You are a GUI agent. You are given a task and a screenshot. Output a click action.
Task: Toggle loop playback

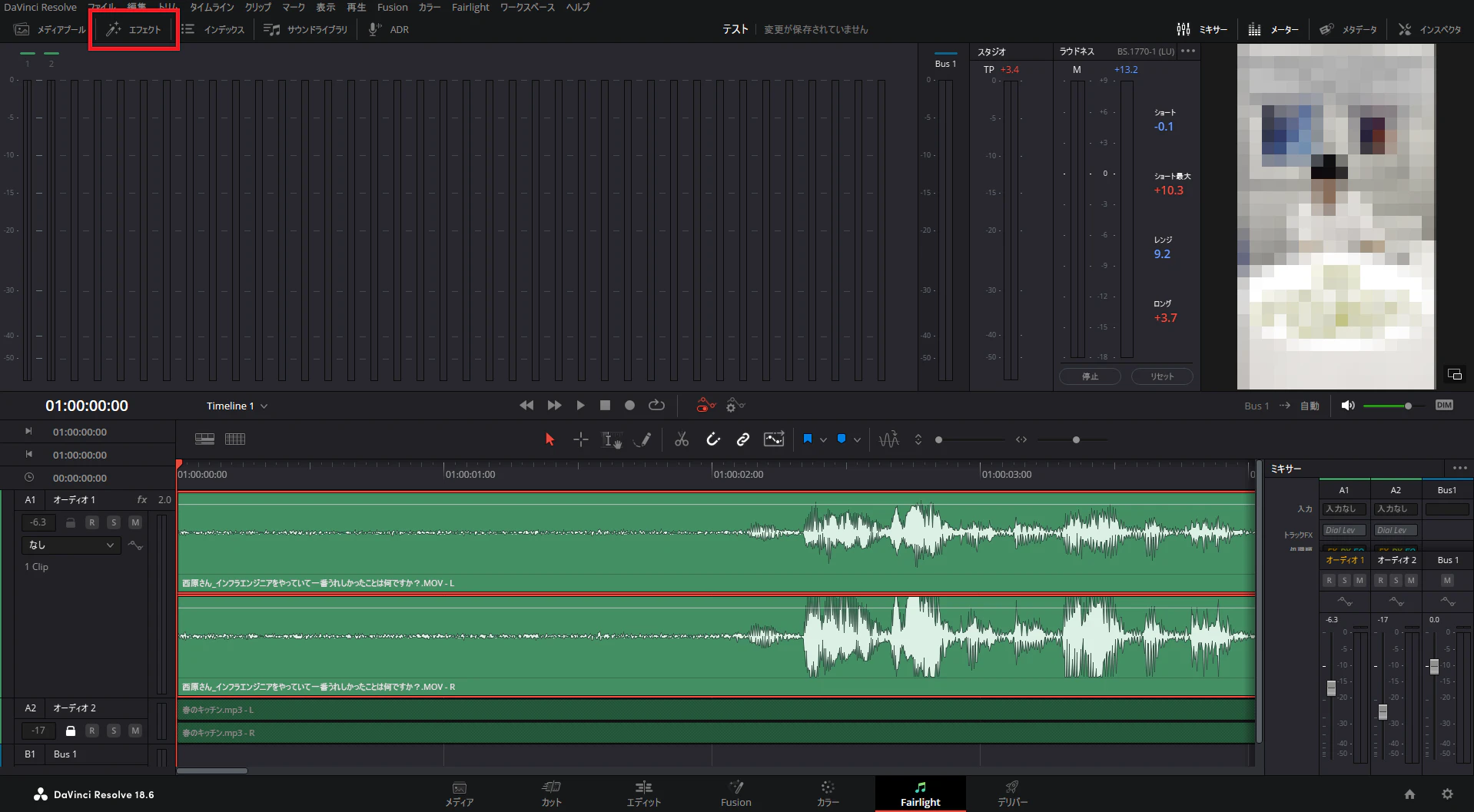pyautogui.click(x=656, y=406)
